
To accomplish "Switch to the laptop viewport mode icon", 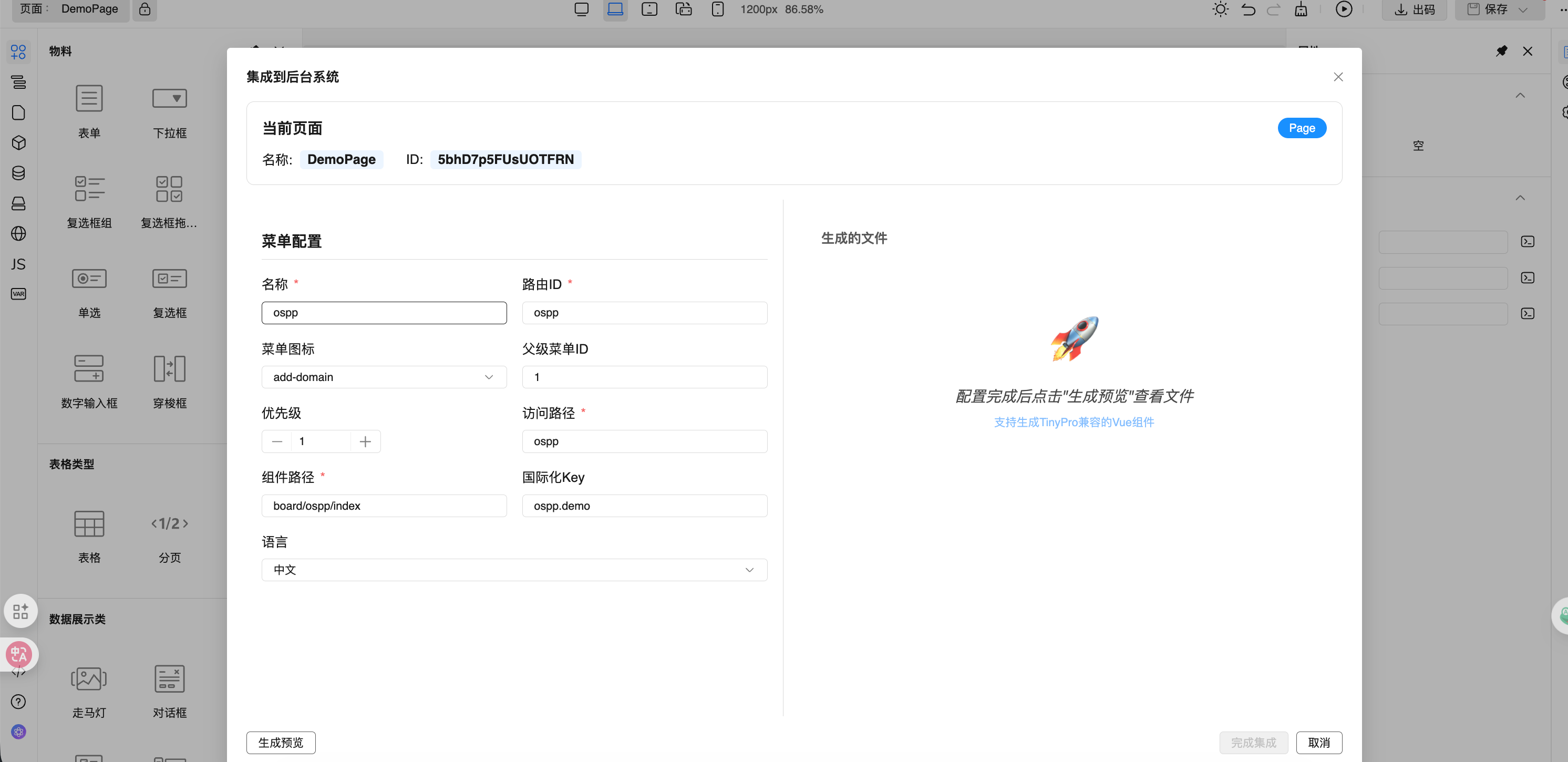I will click(615, 9).
